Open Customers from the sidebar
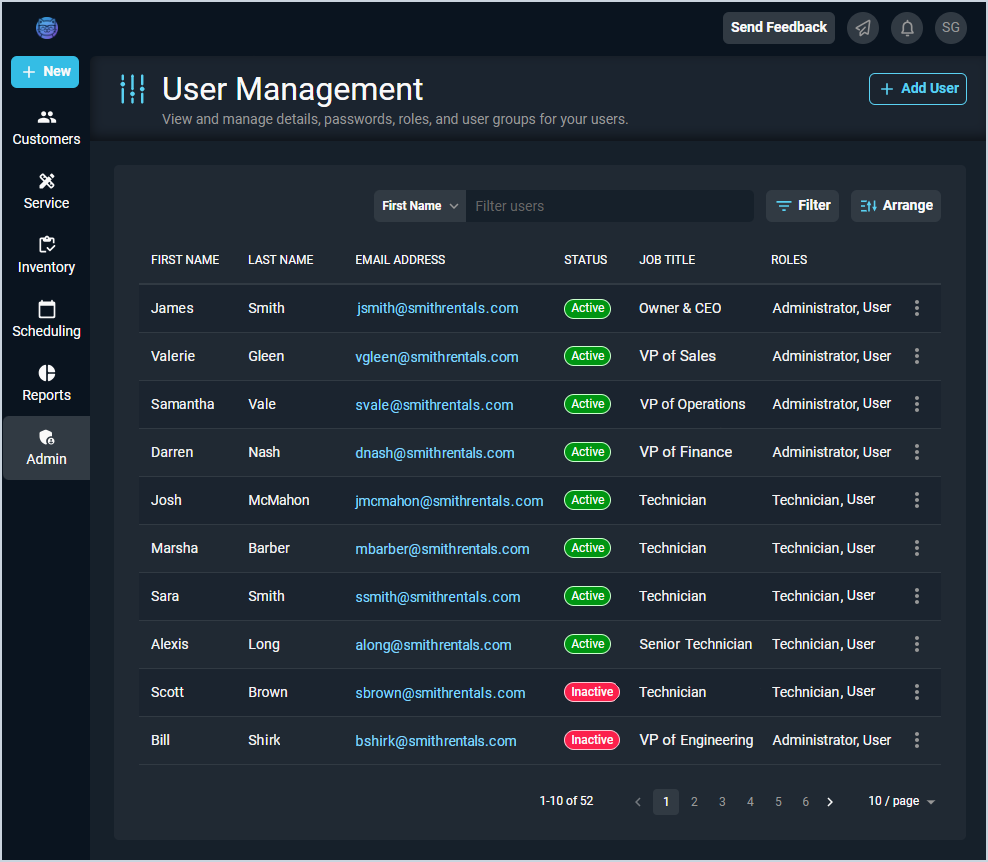Screen dimensions: 988x862 (46, 128)
